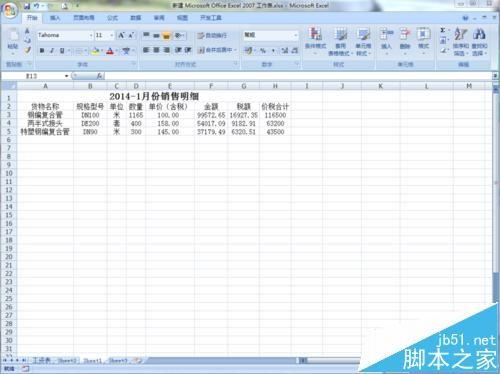500x374 pixels.
Task: Click the Undo arrow icon
Action: (37, 6)
